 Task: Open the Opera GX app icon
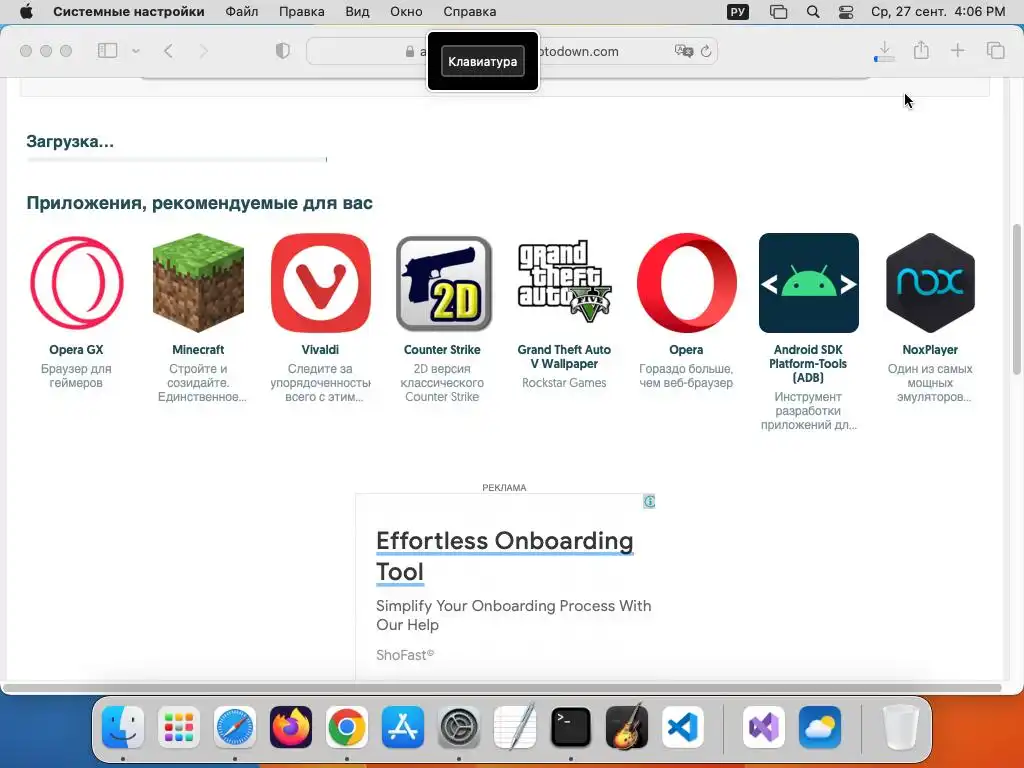[x=76, y=283]
